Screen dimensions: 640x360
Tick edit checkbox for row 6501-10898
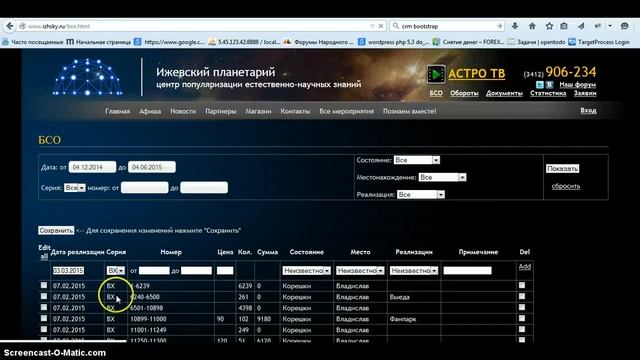click(44, 307)
